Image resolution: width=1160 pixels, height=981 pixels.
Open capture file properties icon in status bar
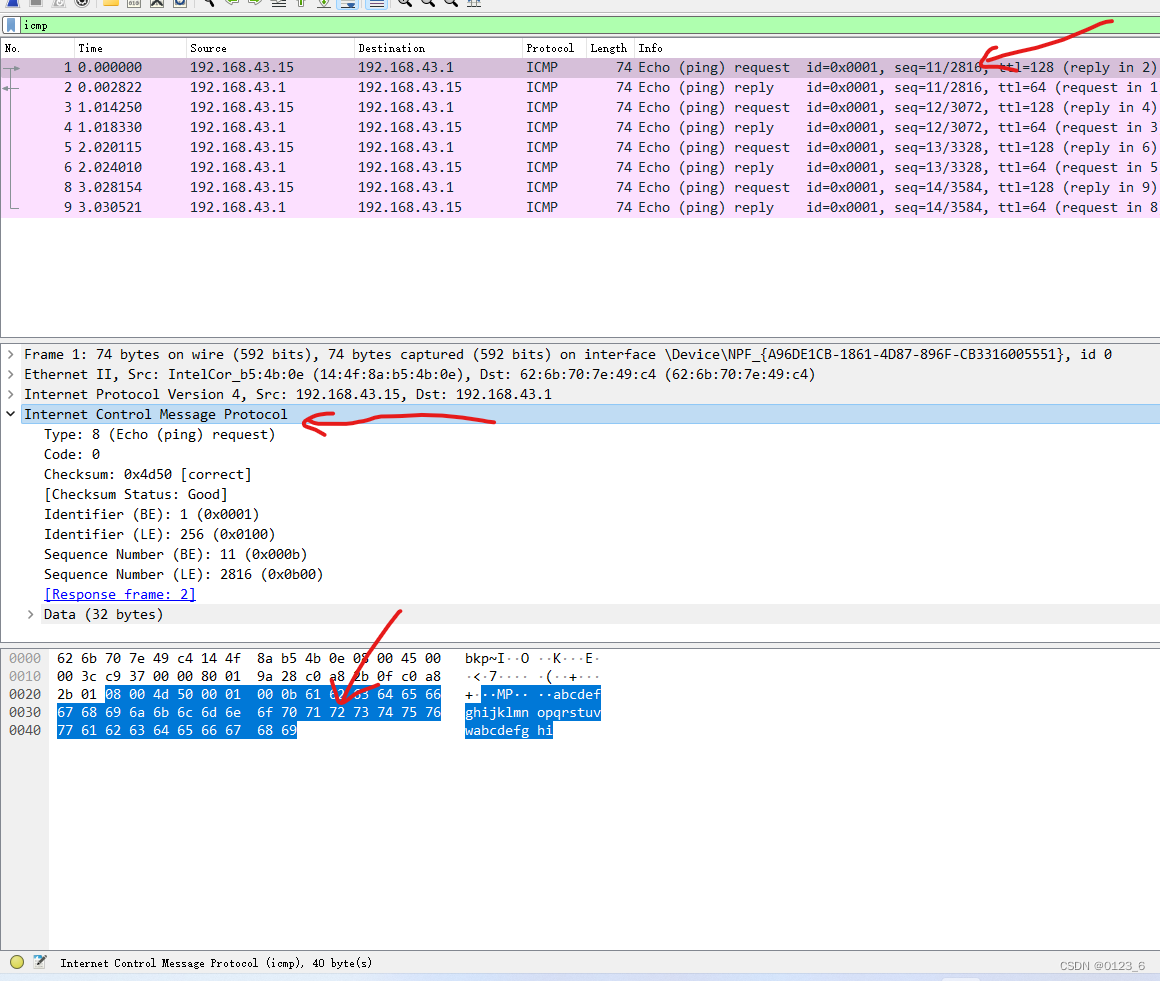coord(40,962)
